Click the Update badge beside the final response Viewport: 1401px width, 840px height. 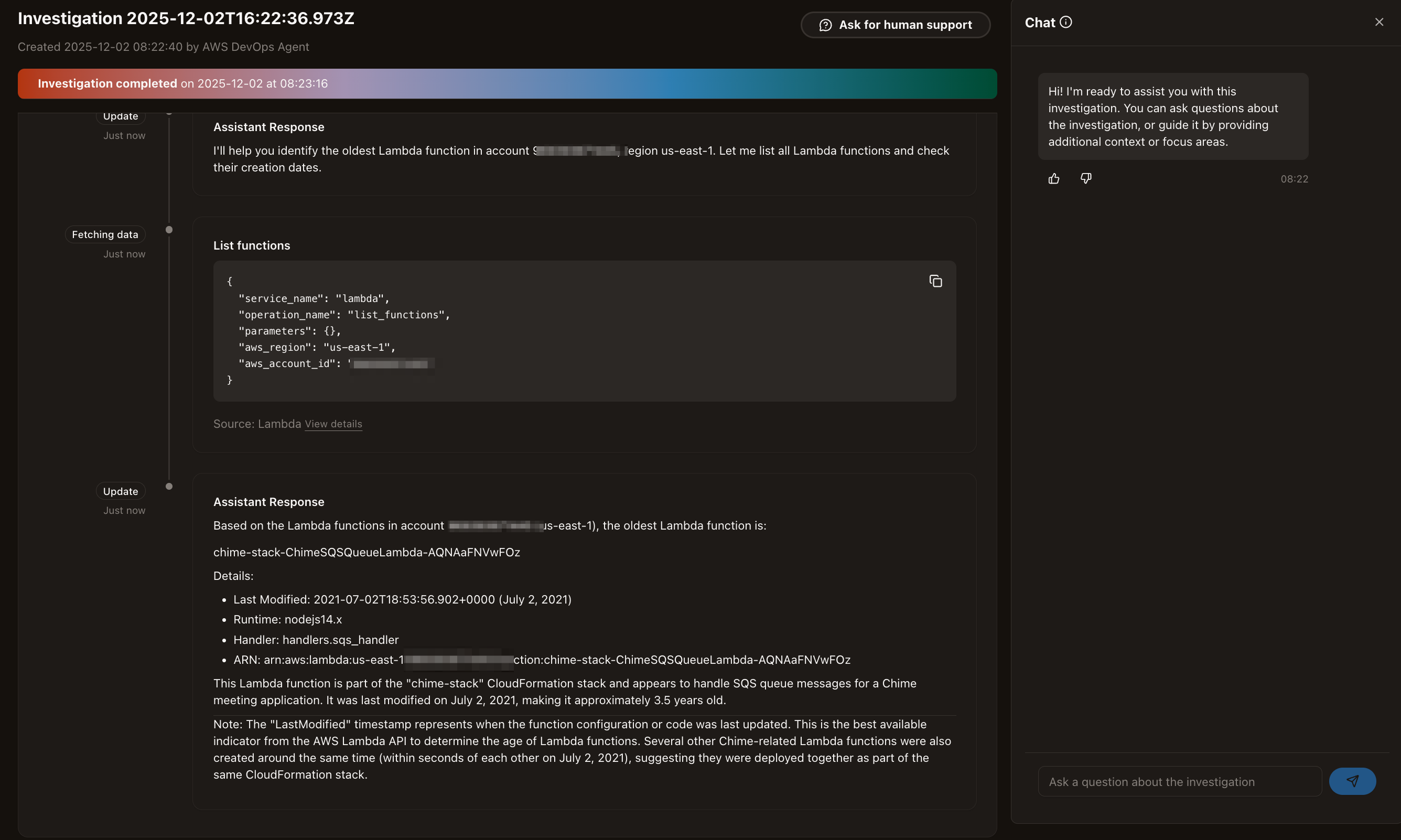121,491
